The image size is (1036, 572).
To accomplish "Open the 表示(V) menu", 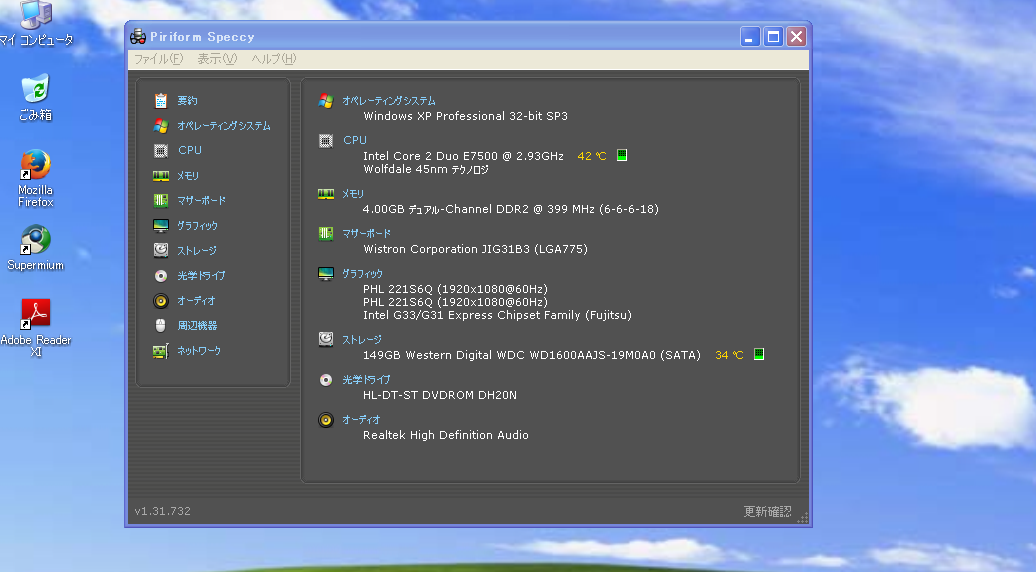I will [x=217, y=59].
